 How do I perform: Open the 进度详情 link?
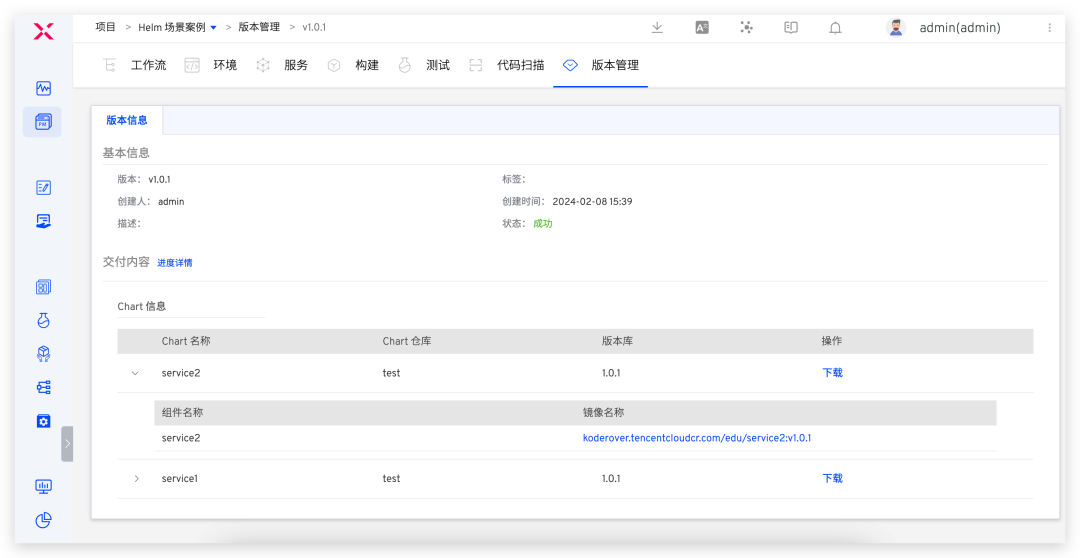coord(175,263)
